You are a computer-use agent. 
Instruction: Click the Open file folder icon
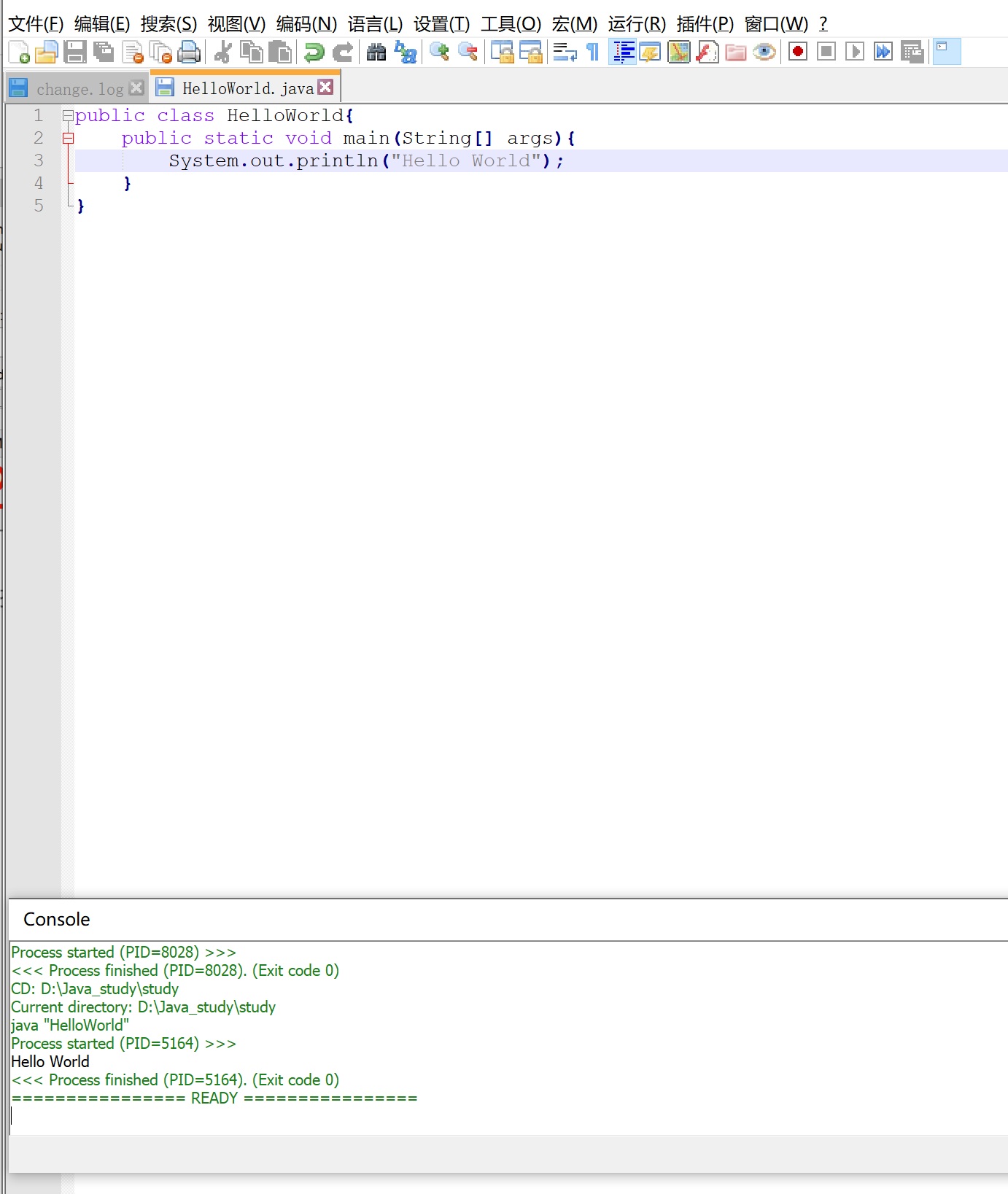[46, 52]
